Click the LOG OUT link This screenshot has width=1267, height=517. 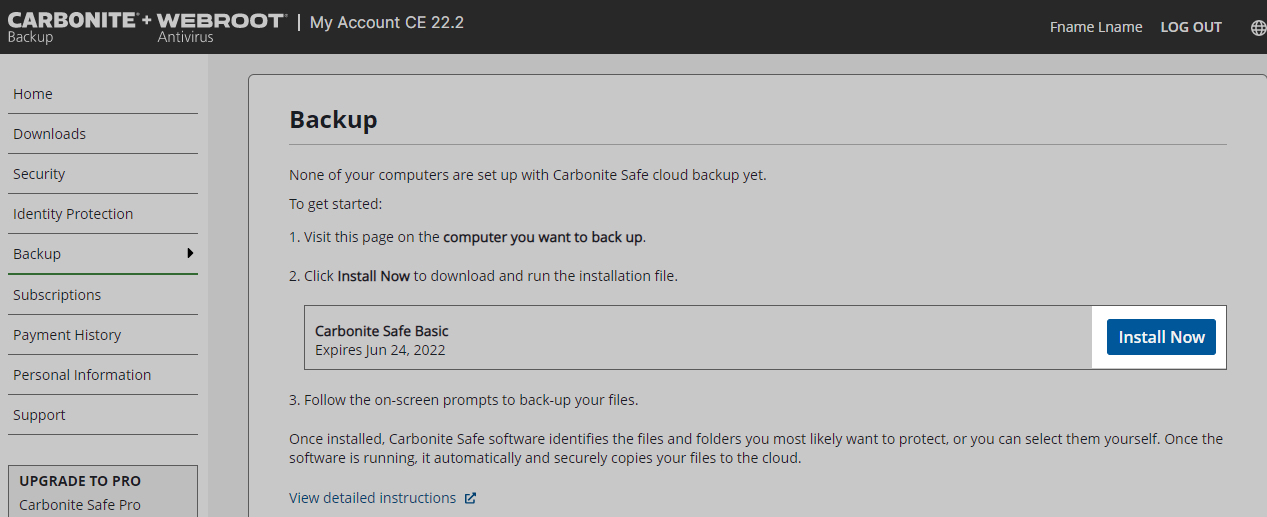pos(1191,27)
